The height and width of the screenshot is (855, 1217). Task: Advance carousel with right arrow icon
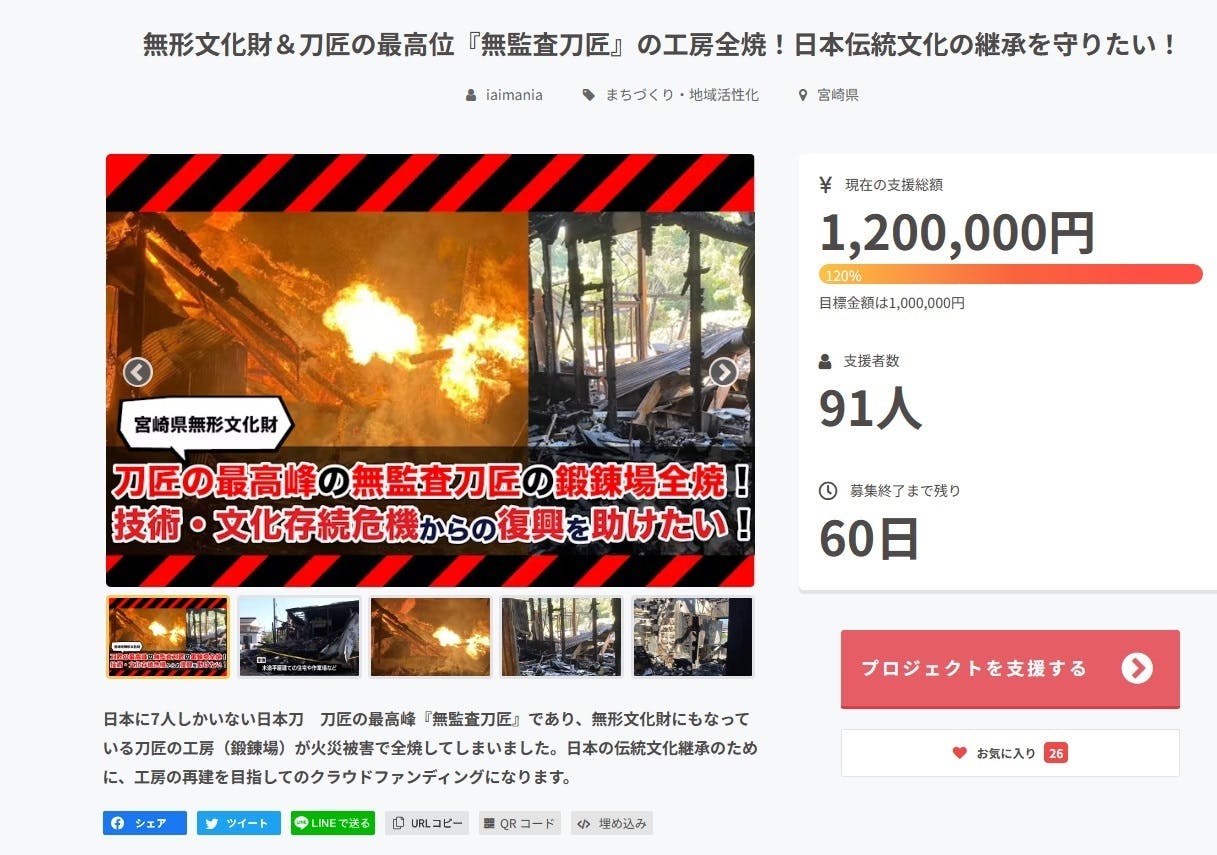pos(723,372)
